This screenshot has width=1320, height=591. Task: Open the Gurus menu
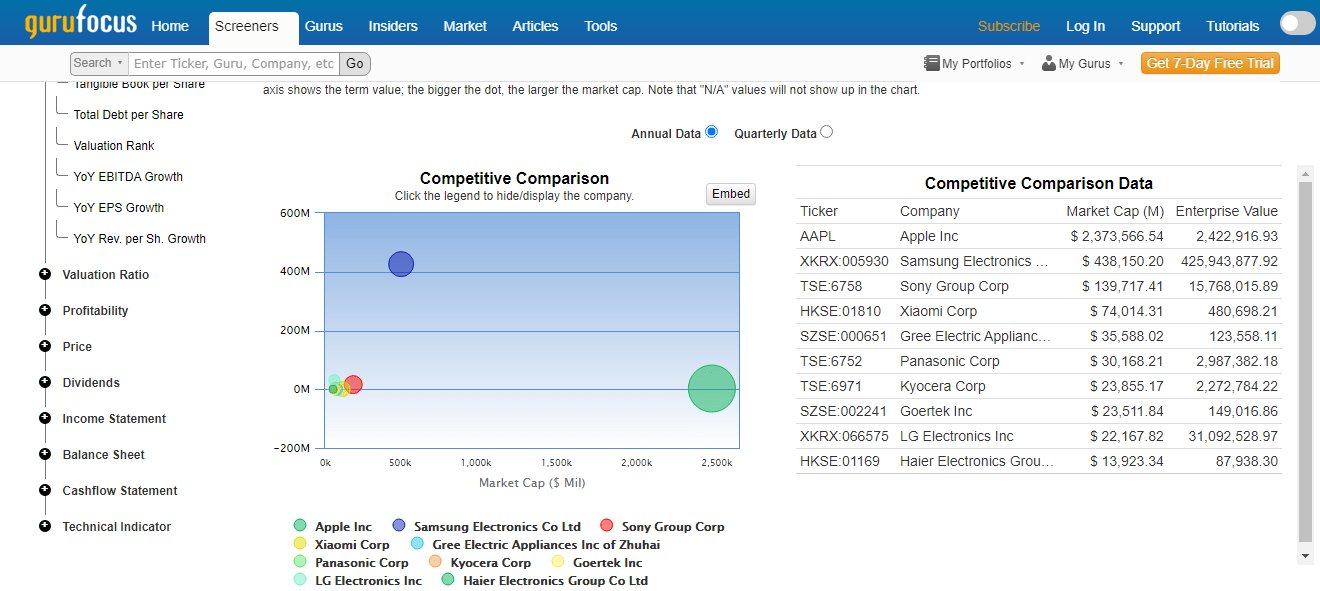point(325,26)
